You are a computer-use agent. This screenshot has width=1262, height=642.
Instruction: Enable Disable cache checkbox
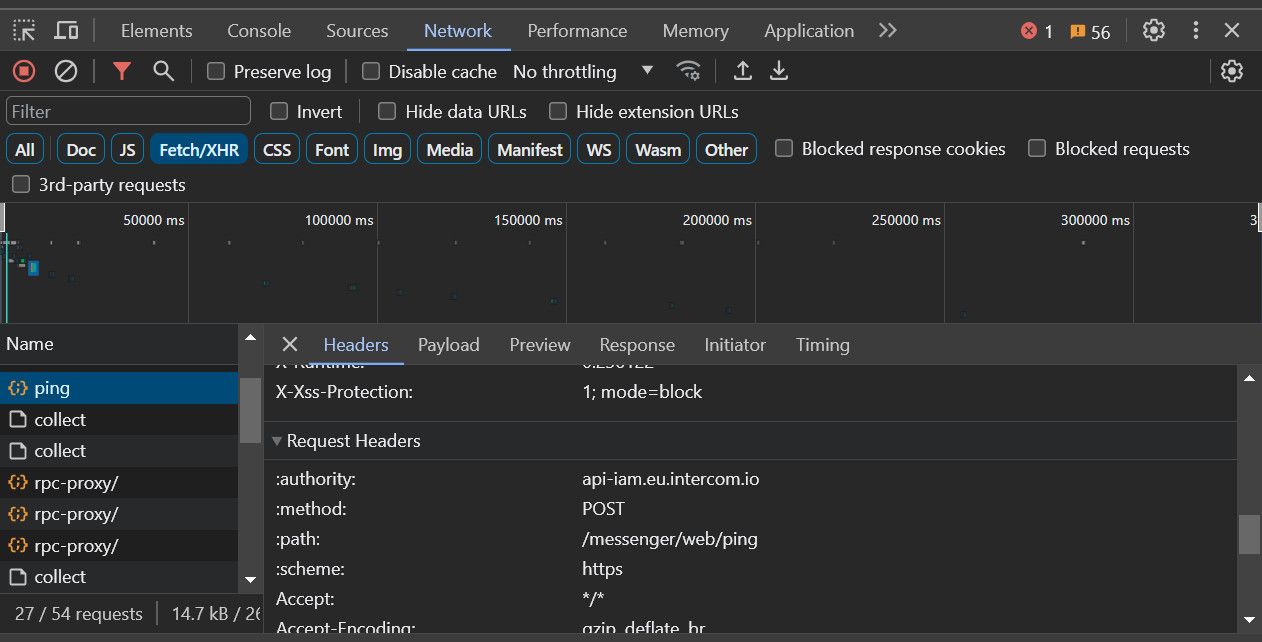point(371,71)
